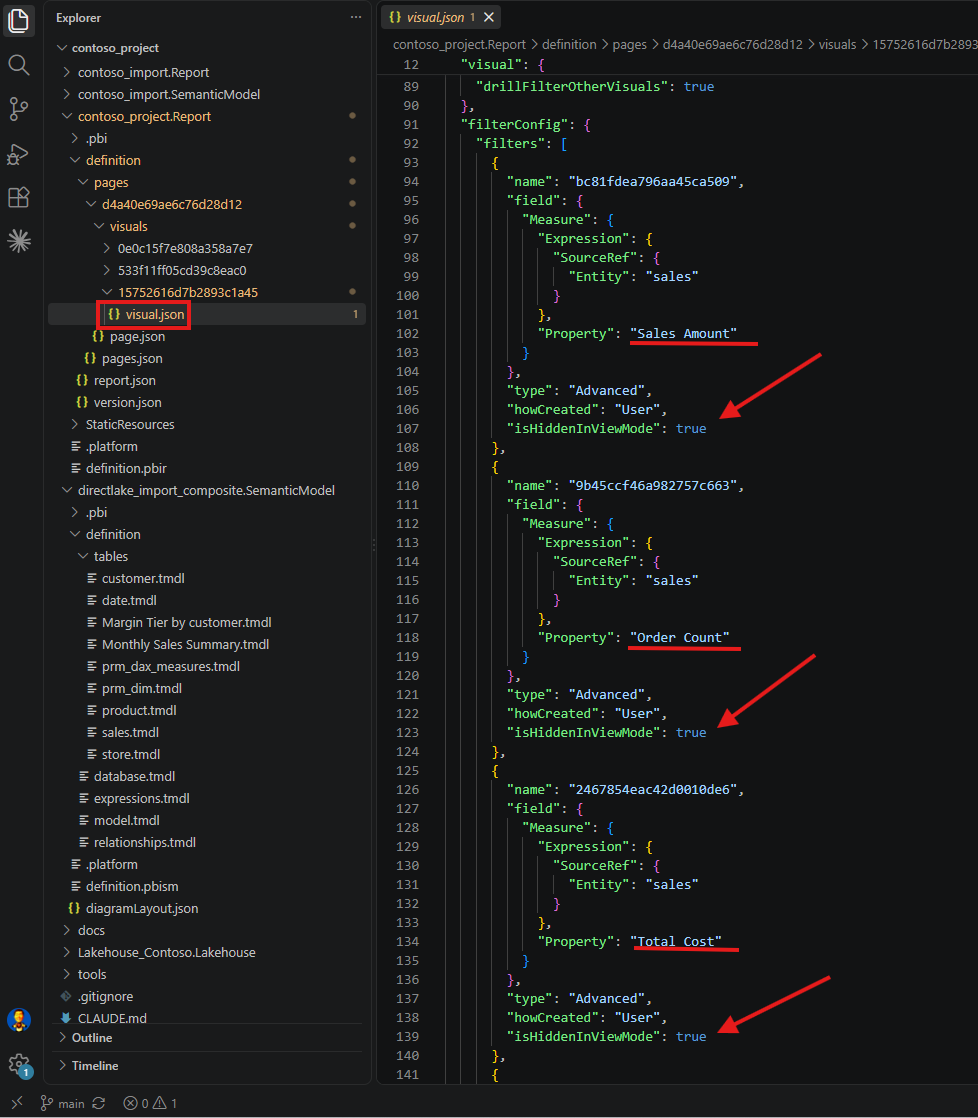Viewport: 978px width, 1118px height.
Task: Collapse the contoso_project root folder
Action: point(115,48)
